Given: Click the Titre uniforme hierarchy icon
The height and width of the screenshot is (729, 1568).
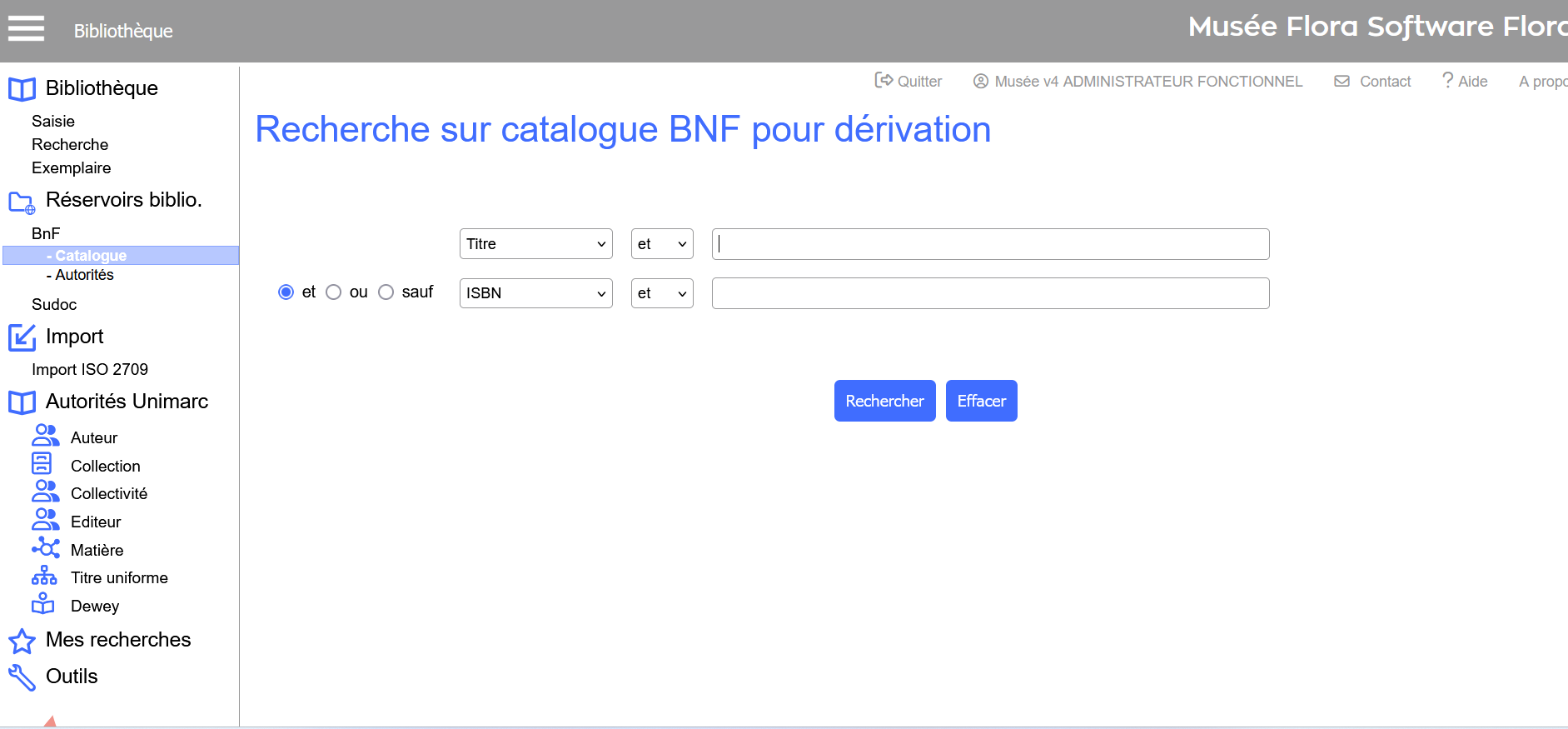Looking at the screenshot, I should 44,576.
